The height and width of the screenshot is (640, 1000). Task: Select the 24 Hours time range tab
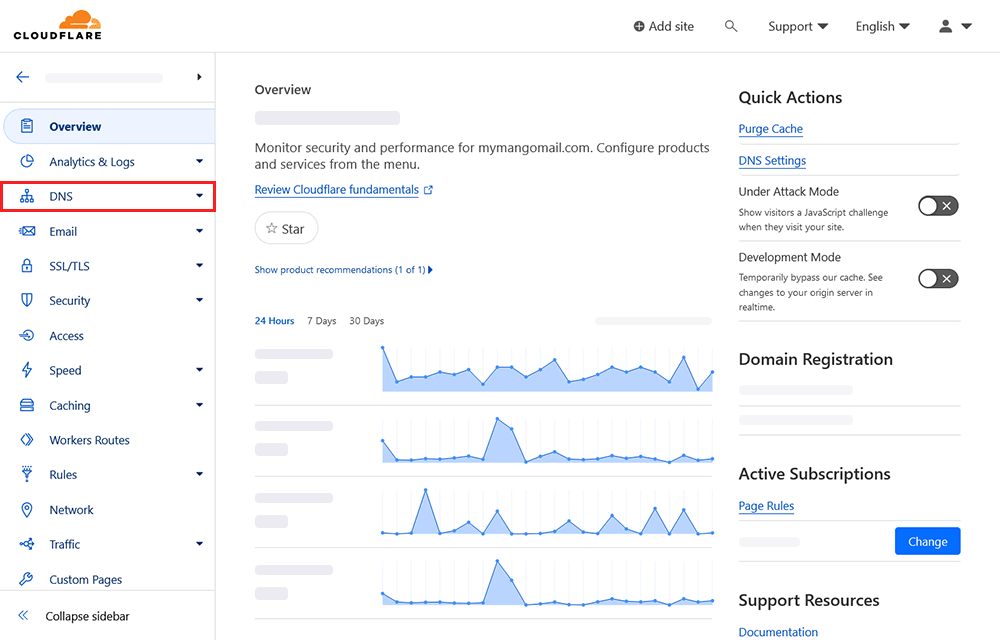[x=274, y=321]
